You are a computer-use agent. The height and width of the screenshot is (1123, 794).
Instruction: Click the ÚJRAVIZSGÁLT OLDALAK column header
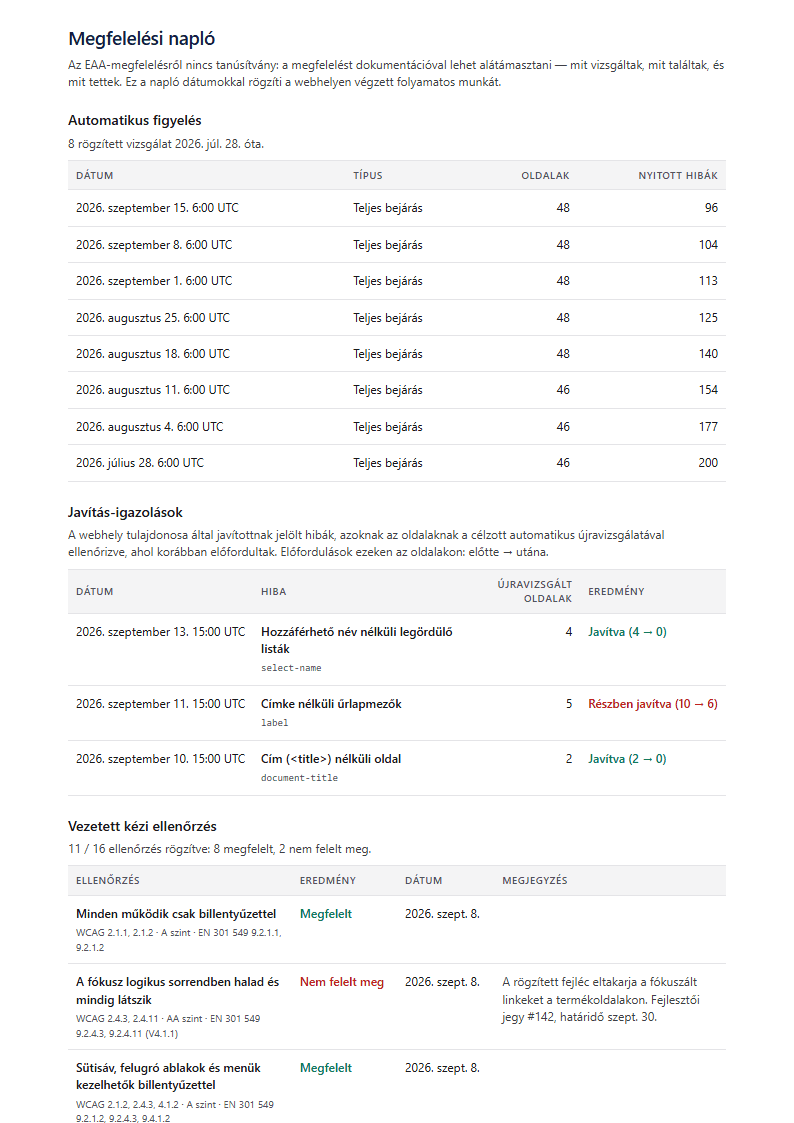535,592
